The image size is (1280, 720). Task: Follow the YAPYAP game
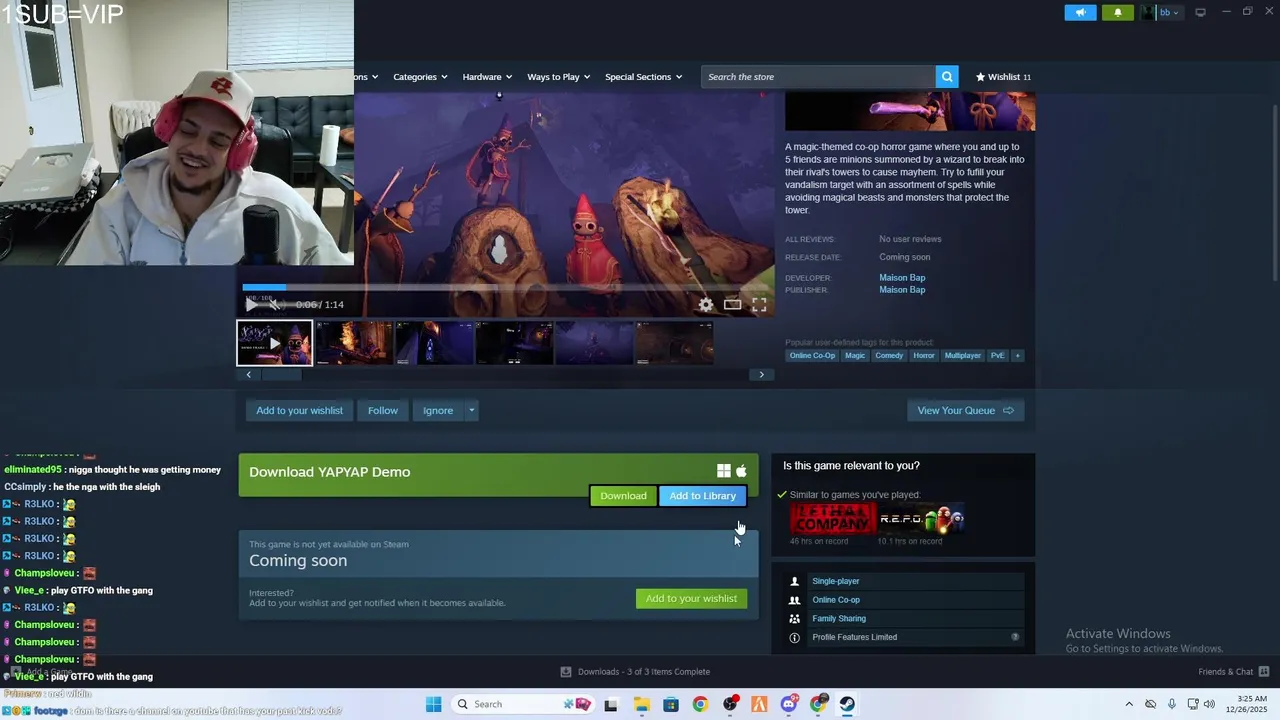(x=382, y=411)
